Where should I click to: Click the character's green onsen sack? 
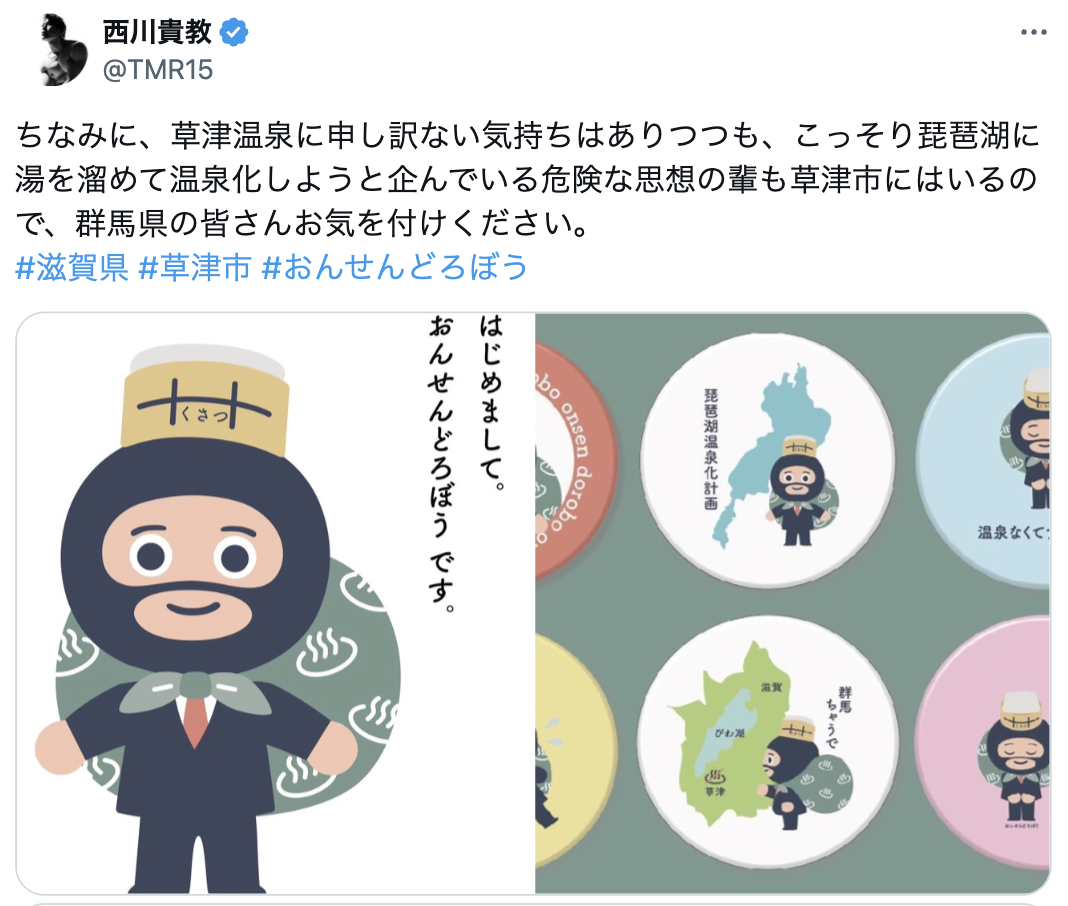(x=228, y=681)
